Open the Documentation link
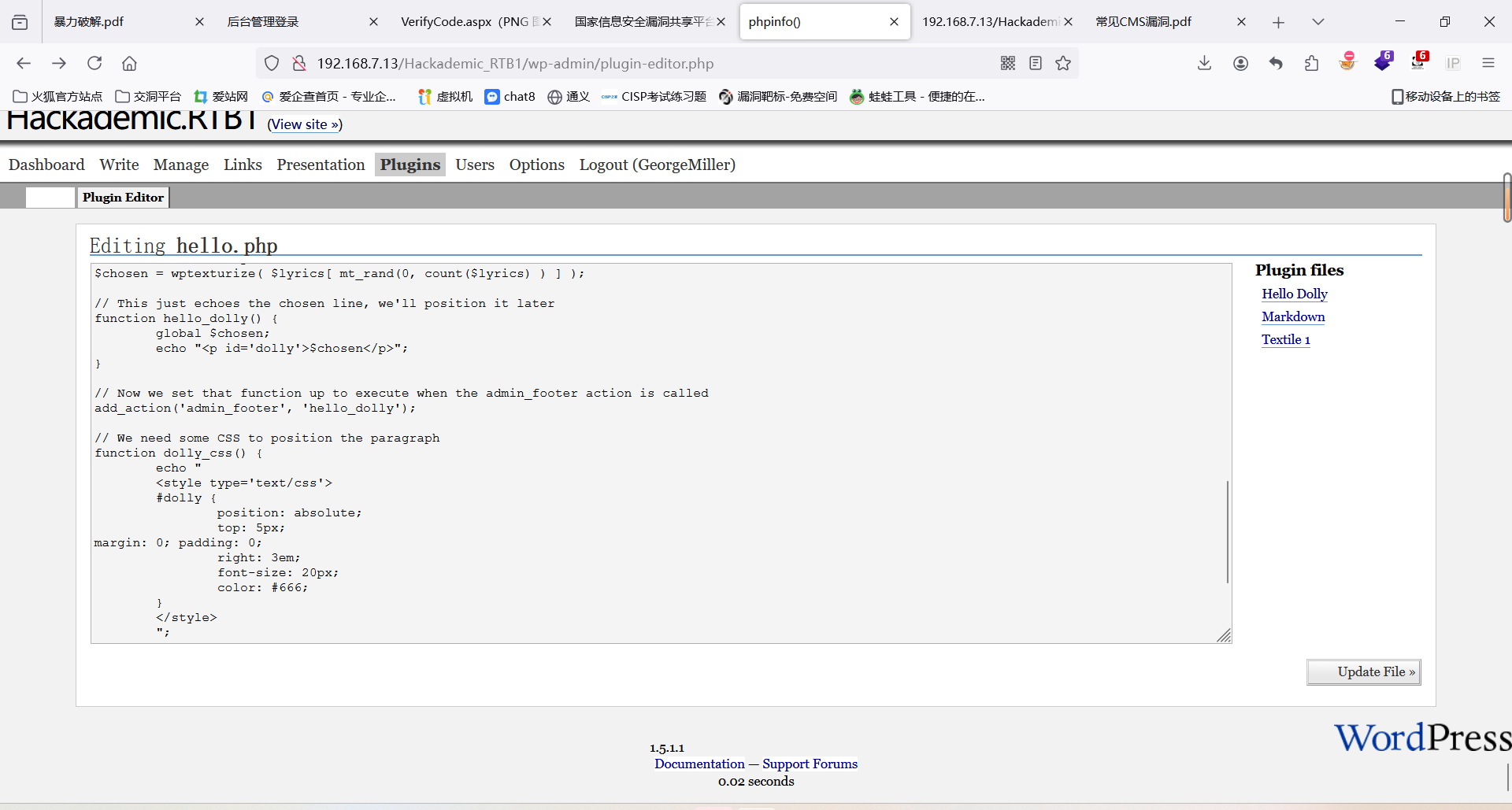 [x=699, y=764]
